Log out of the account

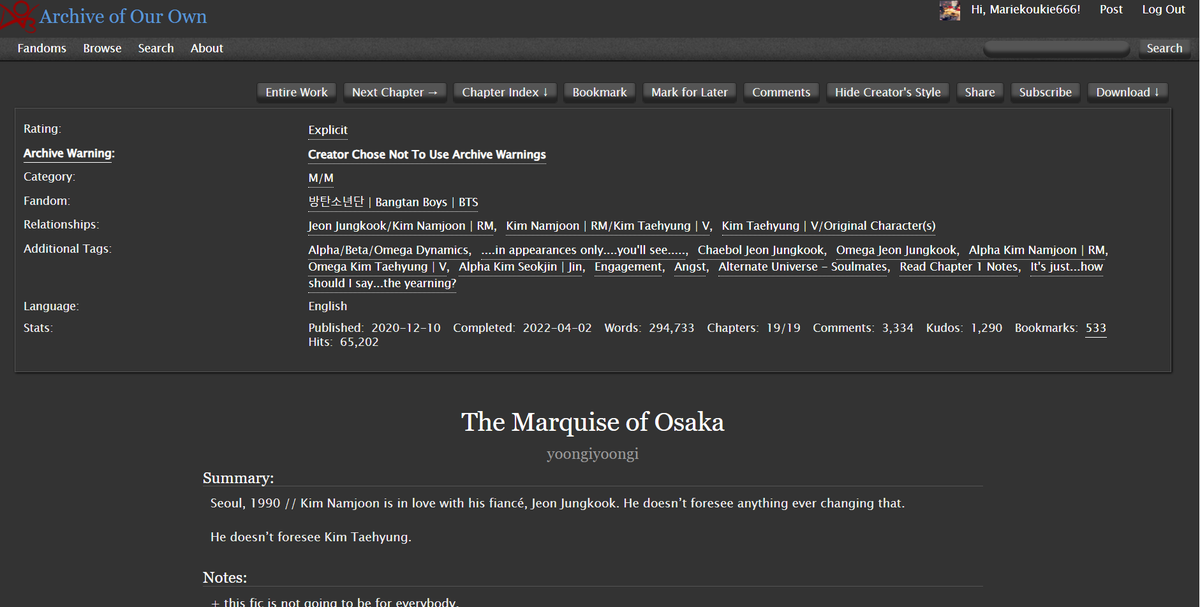coord(1164,10)
